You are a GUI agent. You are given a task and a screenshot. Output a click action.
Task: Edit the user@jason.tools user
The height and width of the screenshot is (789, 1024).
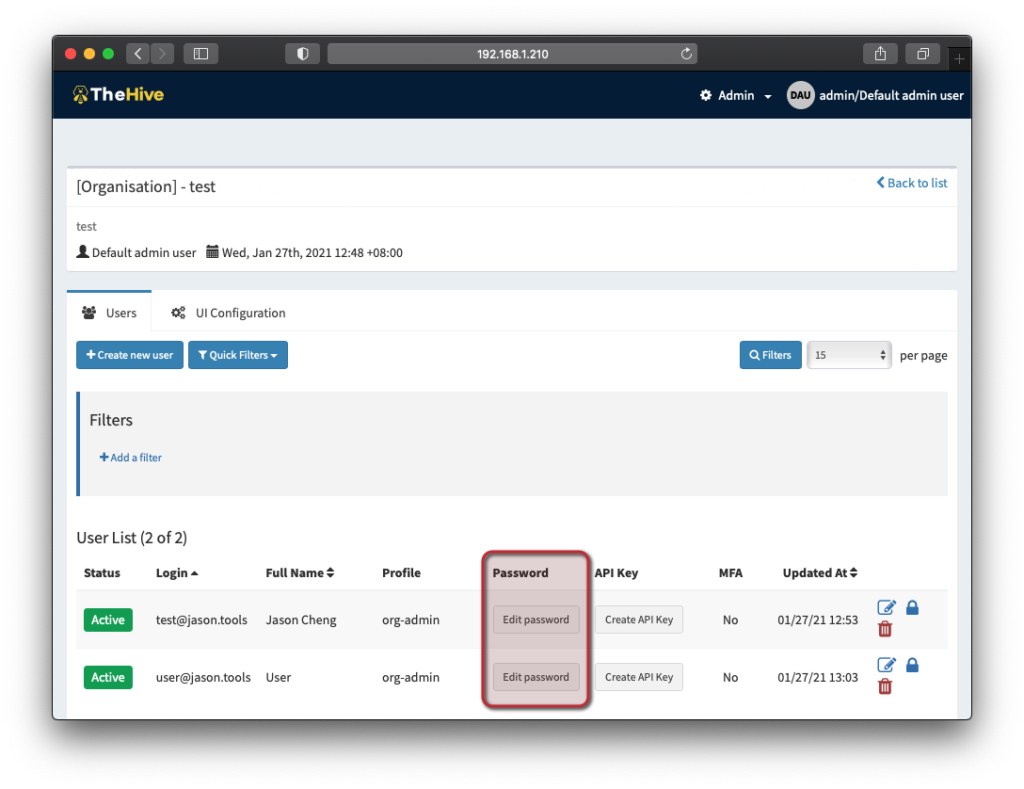pyautogui.click(x=886, y=665)
